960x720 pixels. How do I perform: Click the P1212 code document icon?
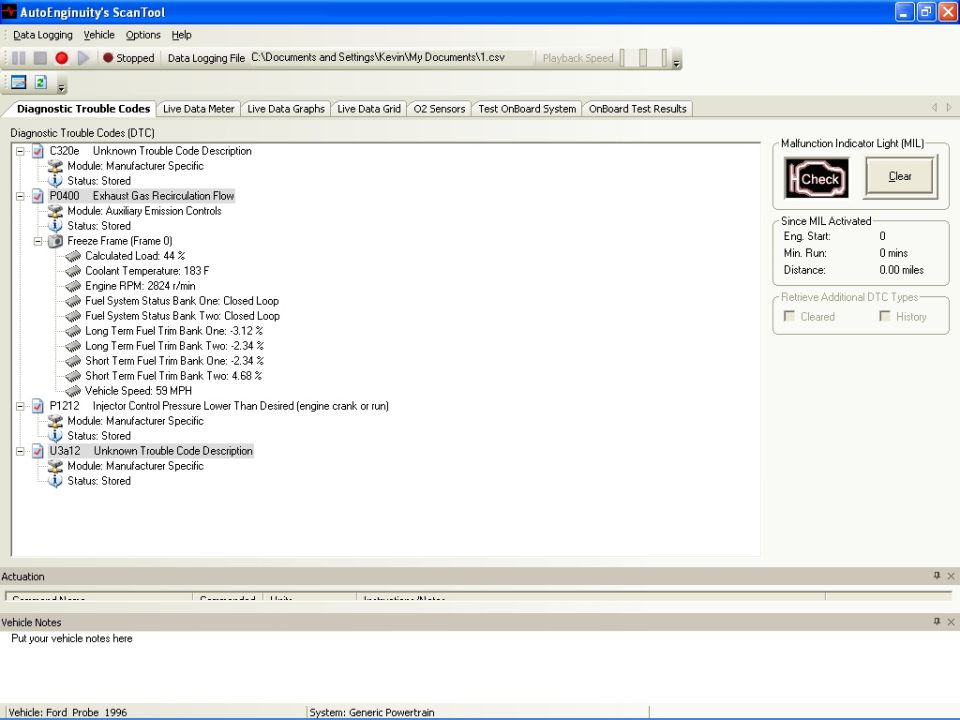point(37,406)
